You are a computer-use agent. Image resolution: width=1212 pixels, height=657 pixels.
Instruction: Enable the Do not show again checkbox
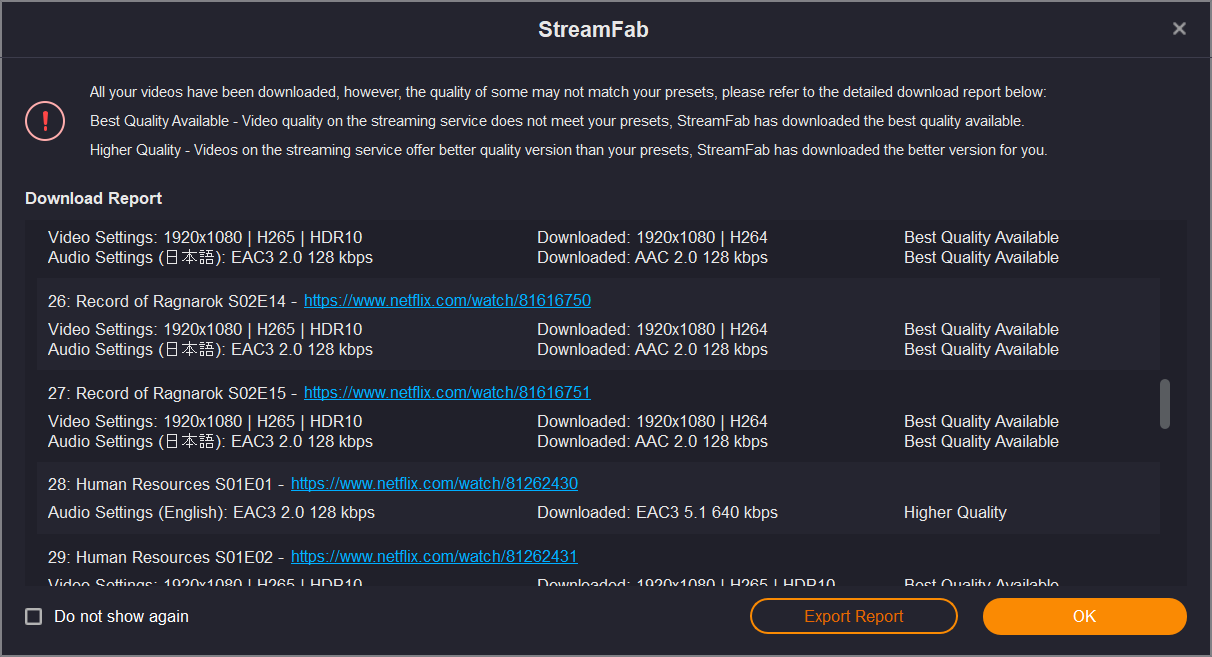34,616
